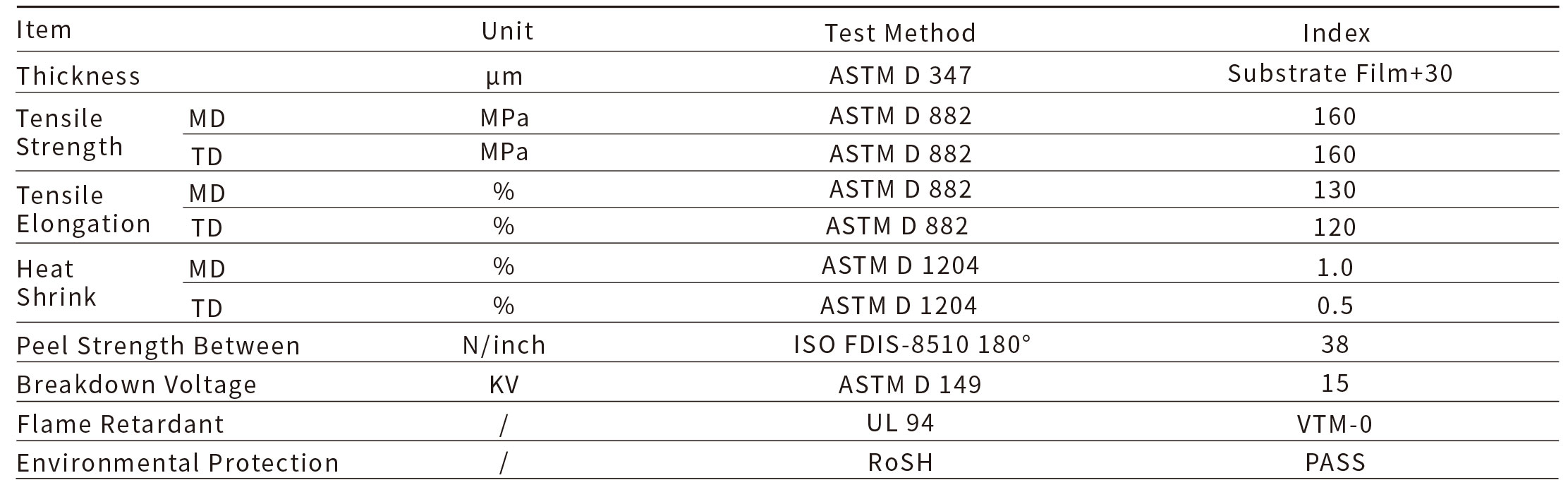The height and width of the screenshot is (485, 1568).
Task: Click Peel Strength Between row label
Action: 158,346
